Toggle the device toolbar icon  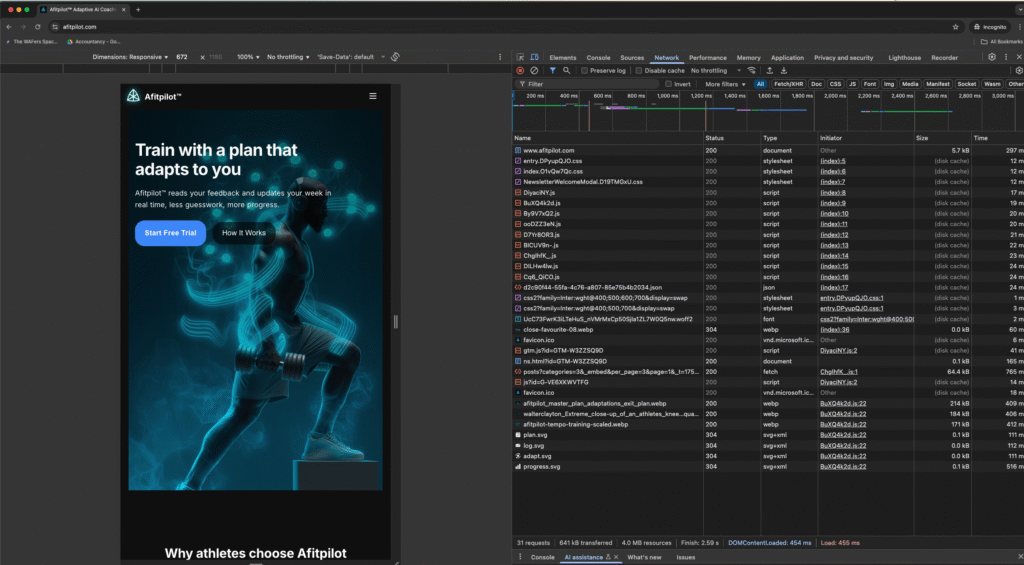[535, 58]
